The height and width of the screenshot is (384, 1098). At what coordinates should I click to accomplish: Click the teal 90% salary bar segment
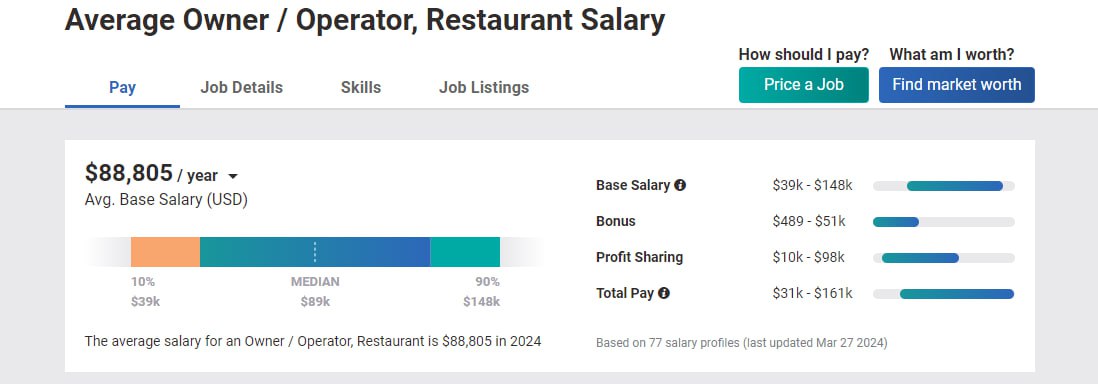click(465, 252)
